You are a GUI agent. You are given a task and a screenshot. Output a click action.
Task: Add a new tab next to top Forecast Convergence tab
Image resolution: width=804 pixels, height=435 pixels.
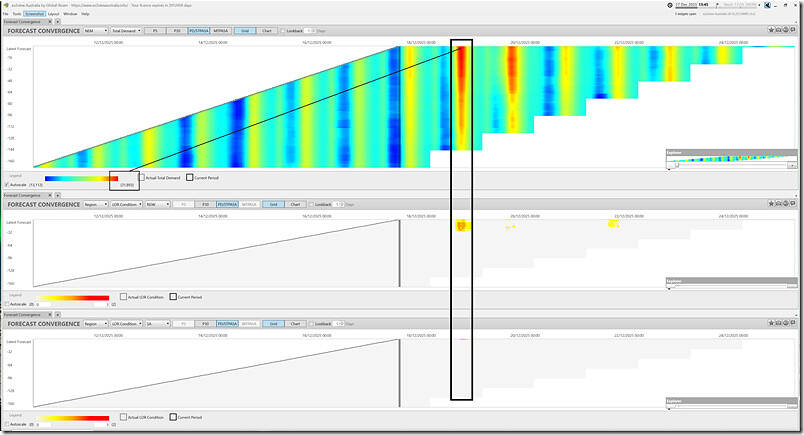tap(57, 22)
